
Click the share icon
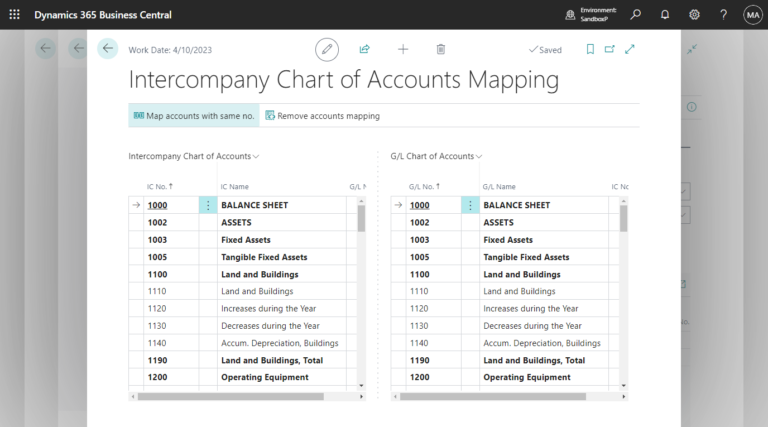(365, 49)
